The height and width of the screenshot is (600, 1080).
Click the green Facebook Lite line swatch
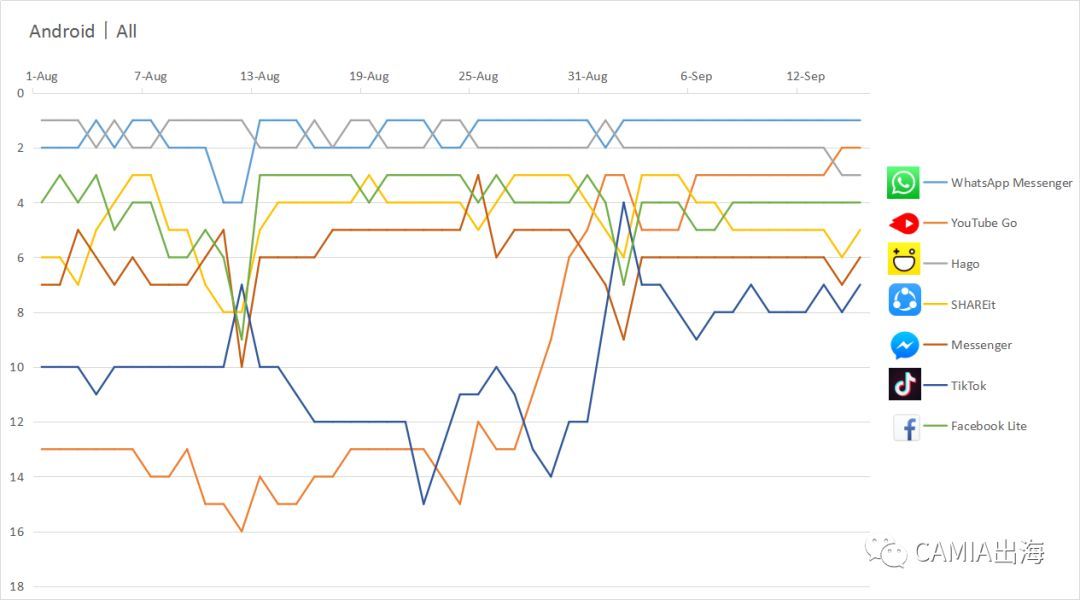pyautogui.click(x=935, y=426)
